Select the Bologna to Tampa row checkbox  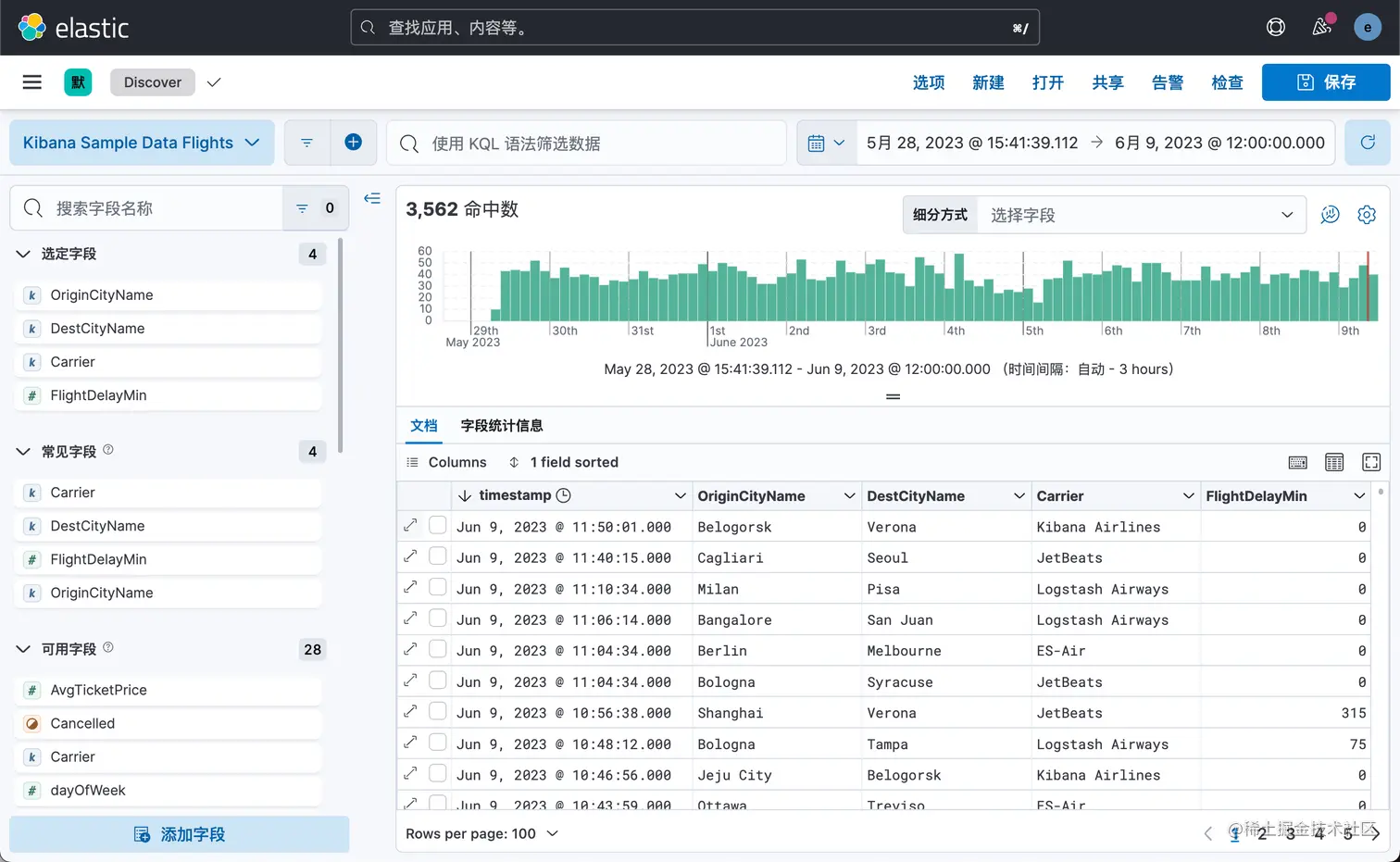click(x=438, y=742)
